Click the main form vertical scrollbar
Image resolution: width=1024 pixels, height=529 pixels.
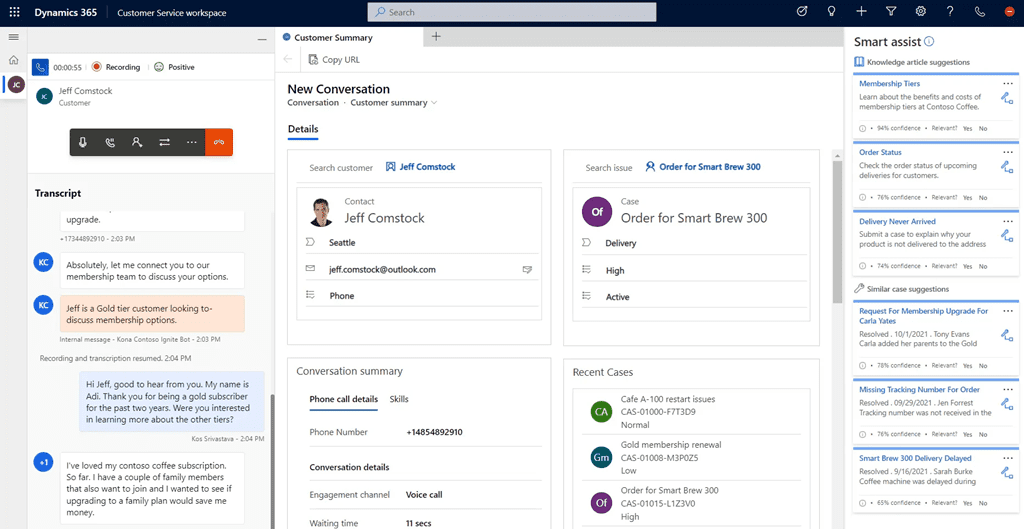(837, 230)
